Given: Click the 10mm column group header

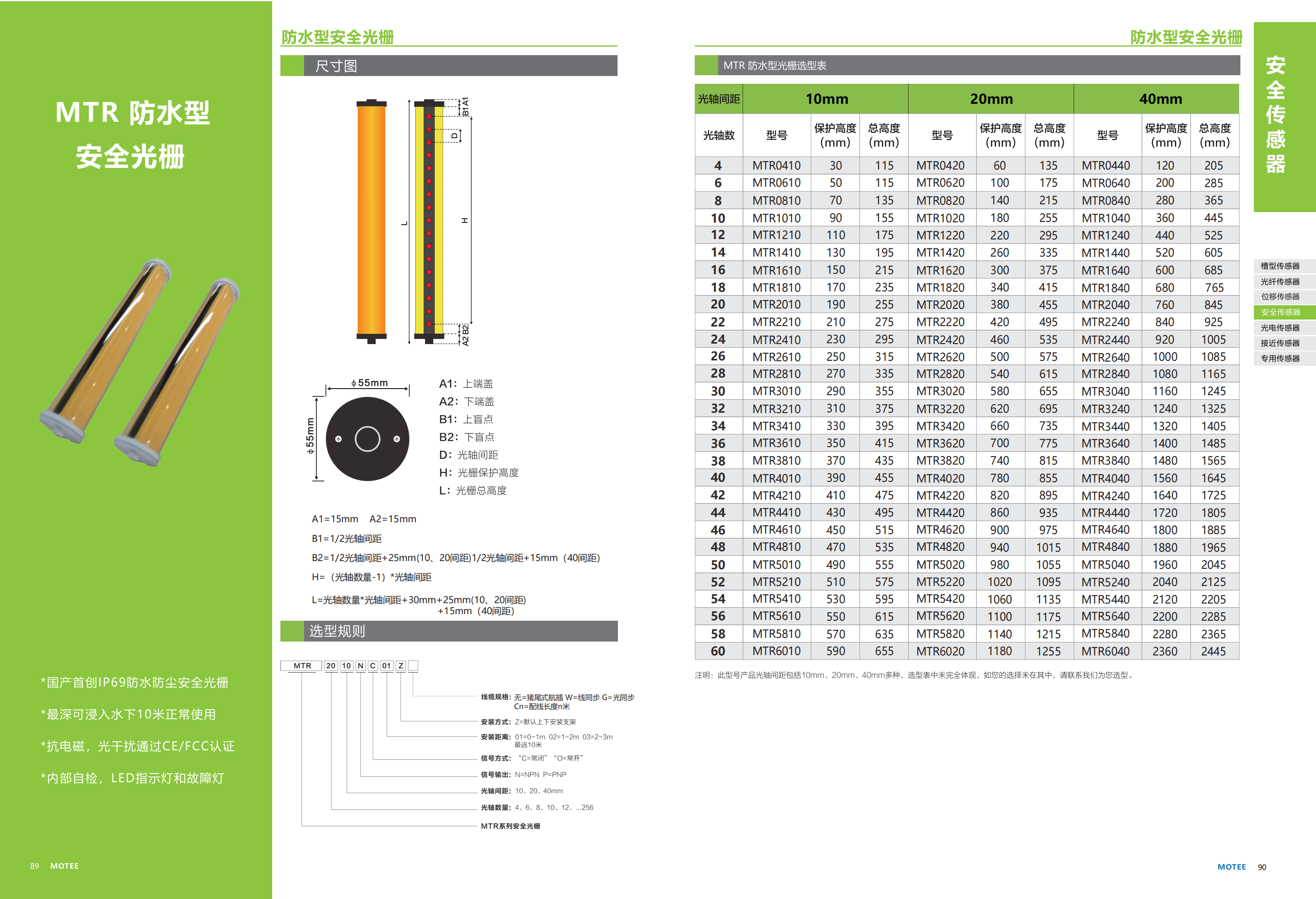Looking at the screenshot, I should click(826, 99).
